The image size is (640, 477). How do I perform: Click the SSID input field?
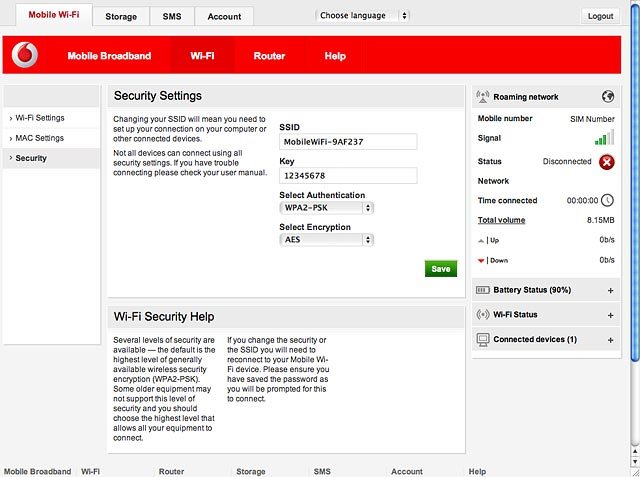[x=348, y=142]
